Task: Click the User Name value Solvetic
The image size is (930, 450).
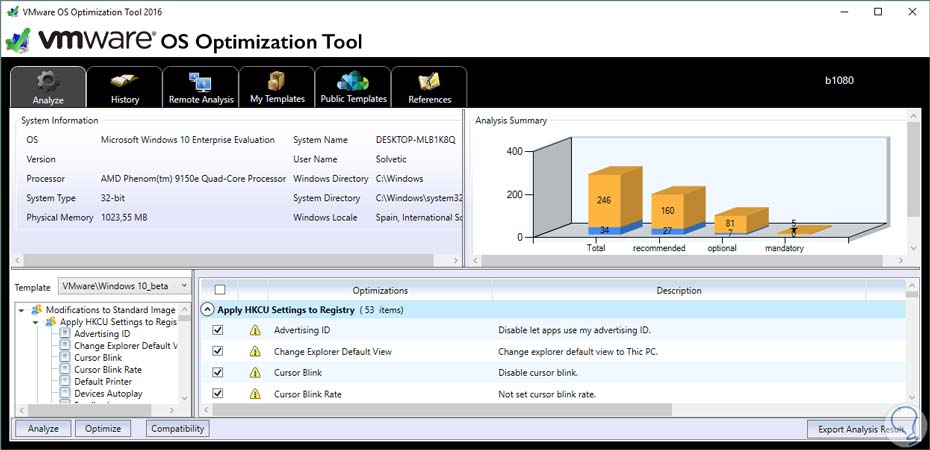Action: pyautogui.click(x=391, y=159)
